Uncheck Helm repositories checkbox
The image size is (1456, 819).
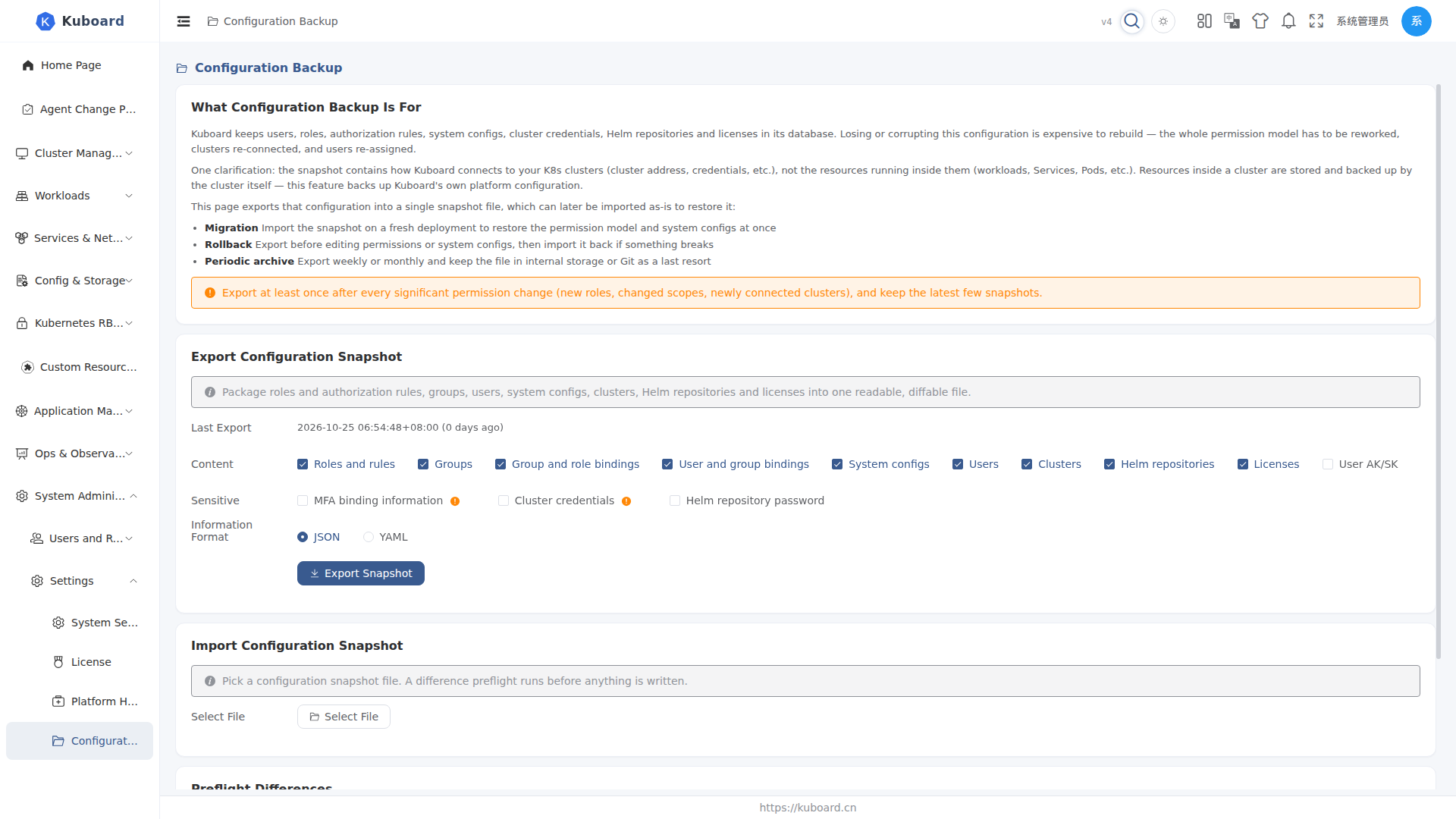tap(1109, 464)
